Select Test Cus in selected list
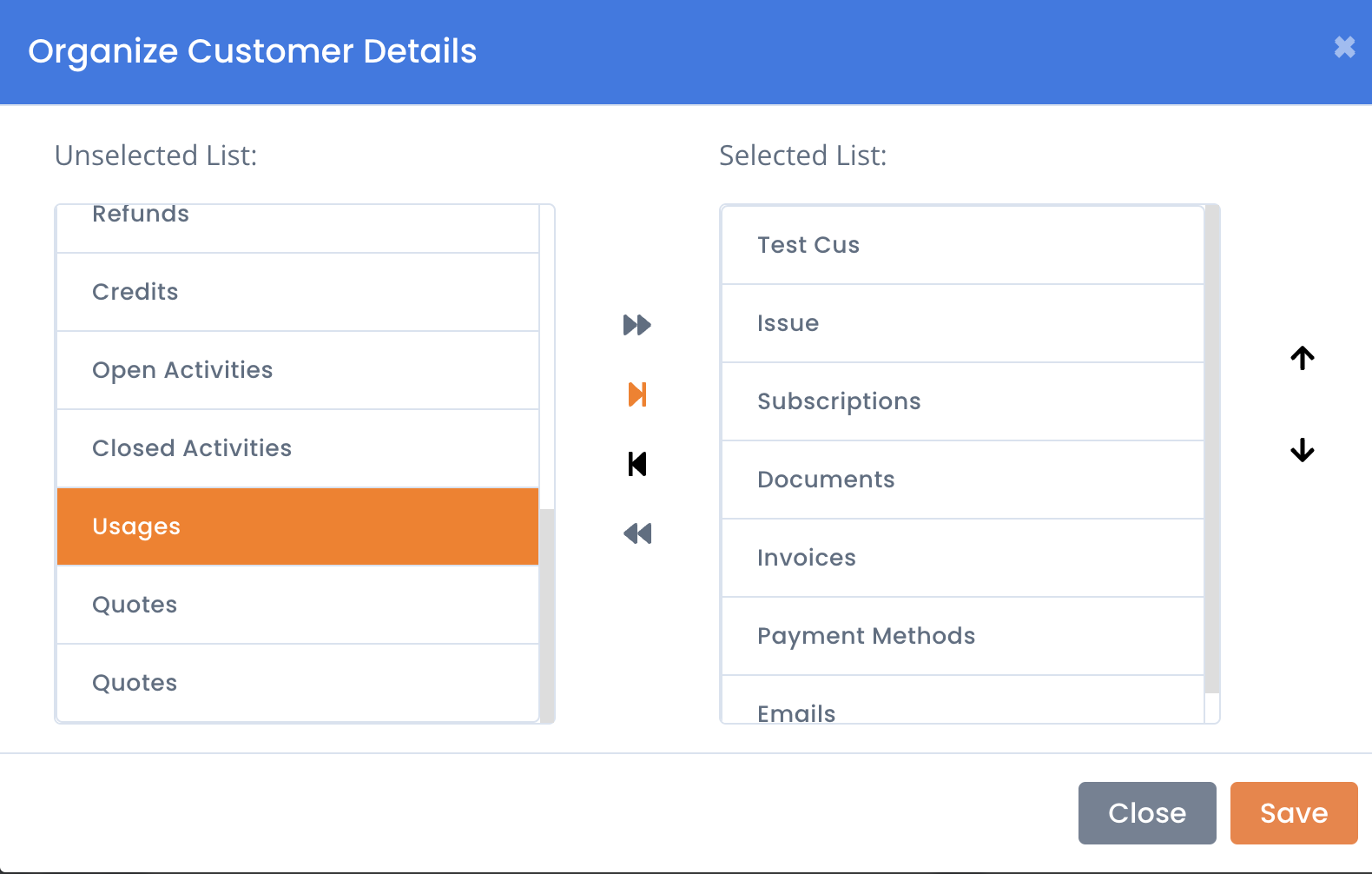This screenshot has width=1372, height=874. 963,245
